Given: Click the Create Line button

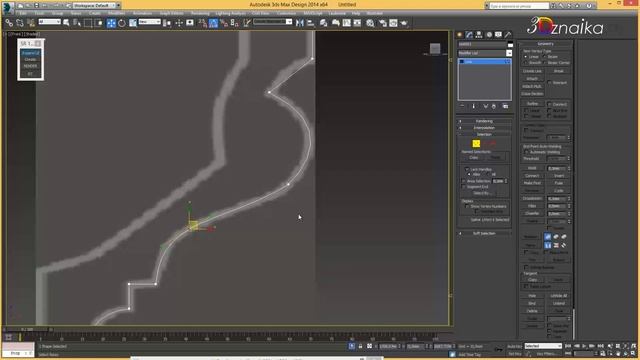Looking at the screenshot, I should (x=532, y=71).
